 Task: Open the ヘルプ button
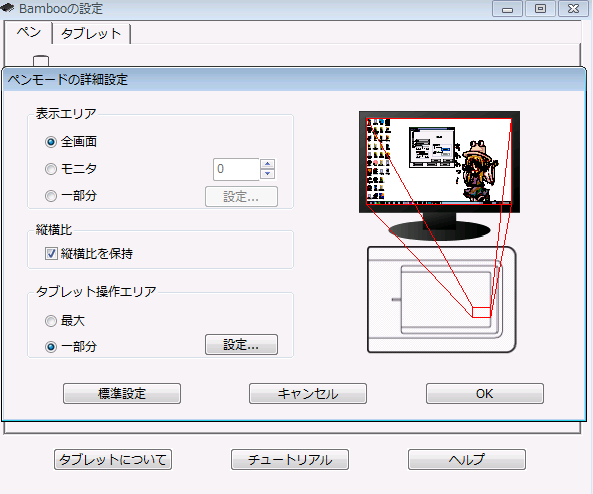coord(467,460)
